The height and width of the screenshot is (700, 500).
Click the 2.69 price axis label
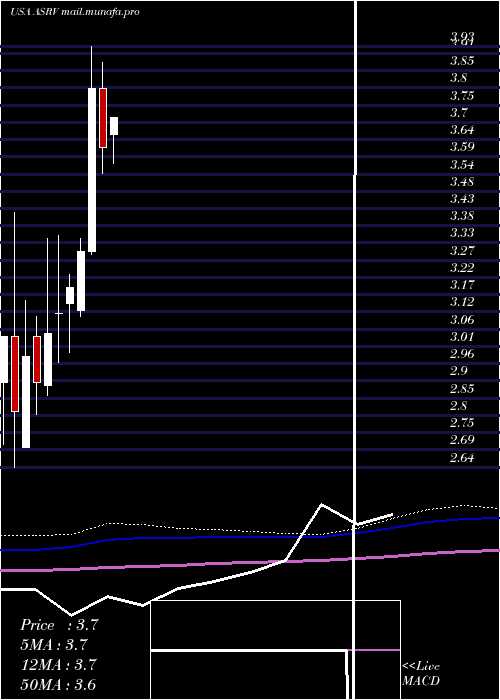[462, 440]
